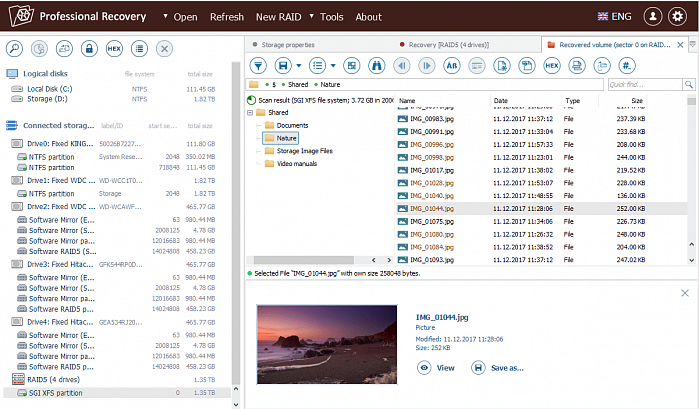This screenshot has width=699, height=409.
Task: Click the disk-with-clock icon in left toolbar
Action: tap(39, 49)
